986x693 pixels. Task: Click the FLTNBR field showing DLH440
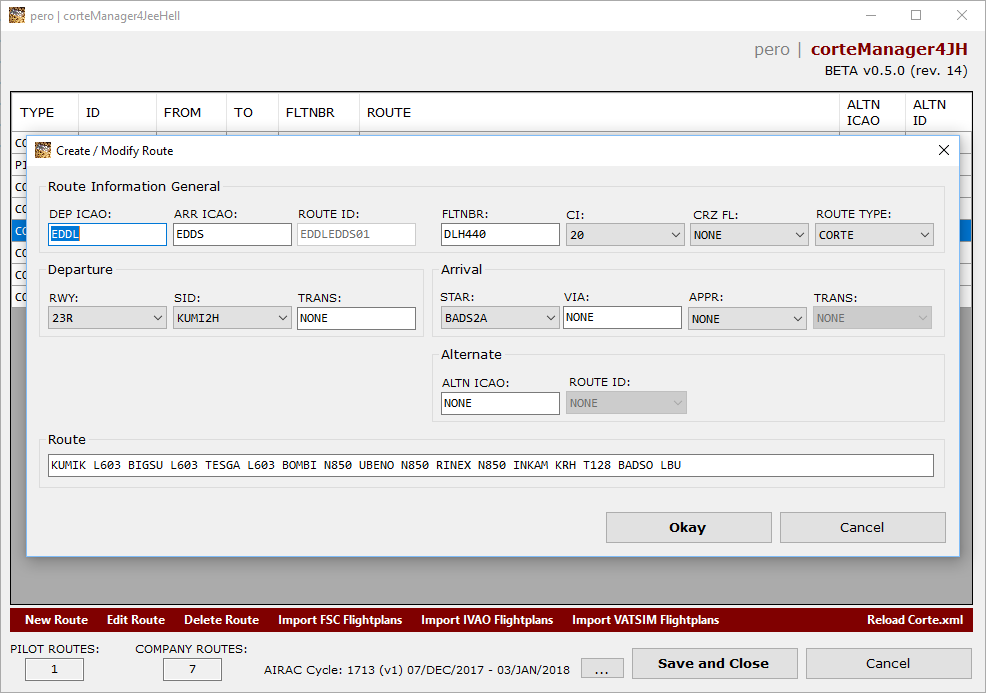click(500, 235)
